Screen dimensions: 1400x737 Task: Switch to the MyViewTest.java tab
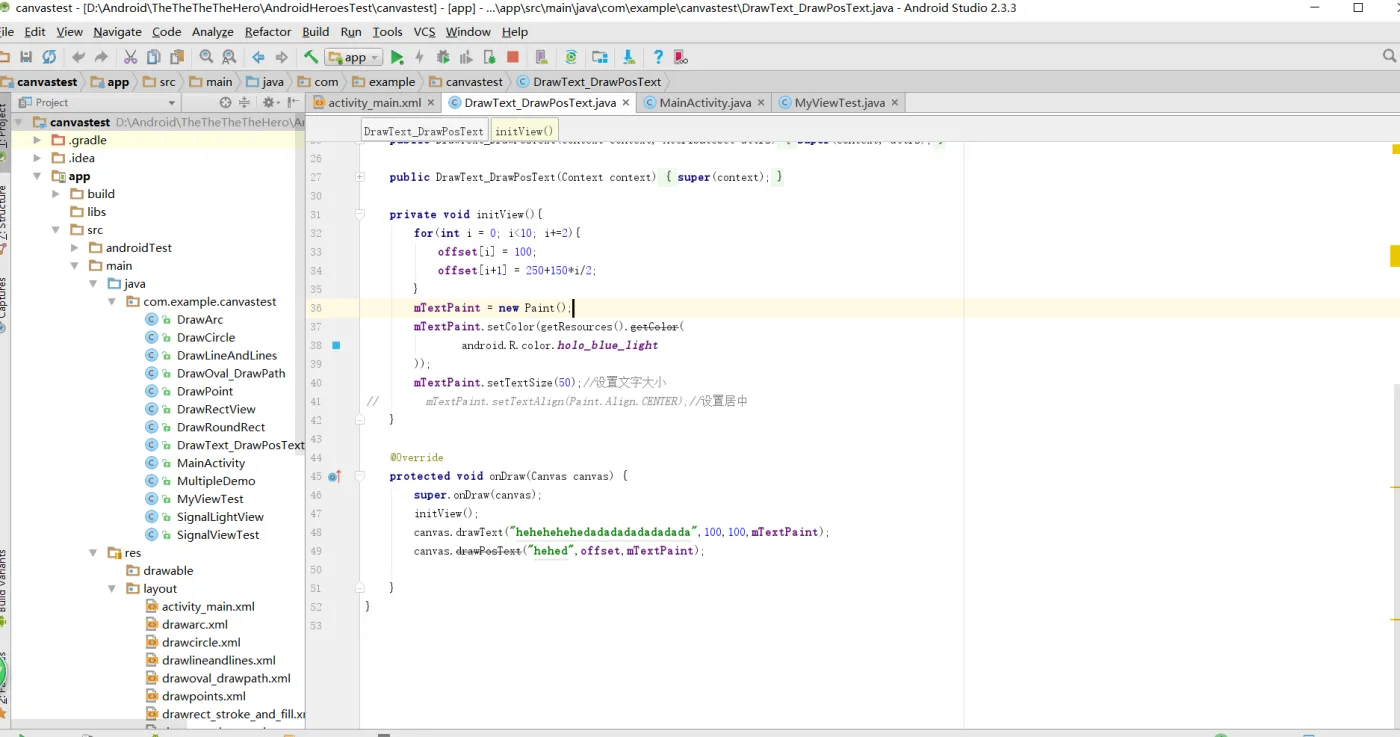click(839, 102)
